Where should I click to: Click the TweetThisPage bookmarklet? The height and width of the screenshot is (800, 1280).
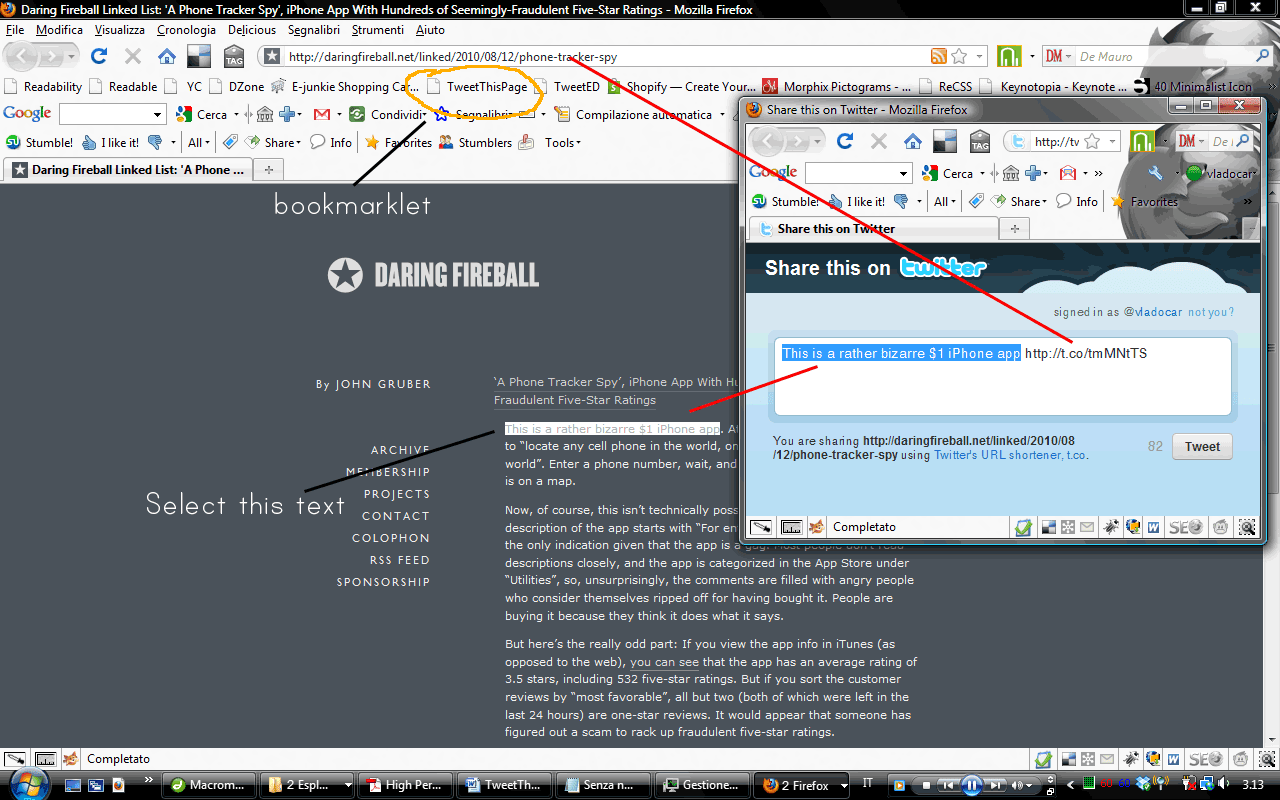pyautogui.click(x=478, y=87)
